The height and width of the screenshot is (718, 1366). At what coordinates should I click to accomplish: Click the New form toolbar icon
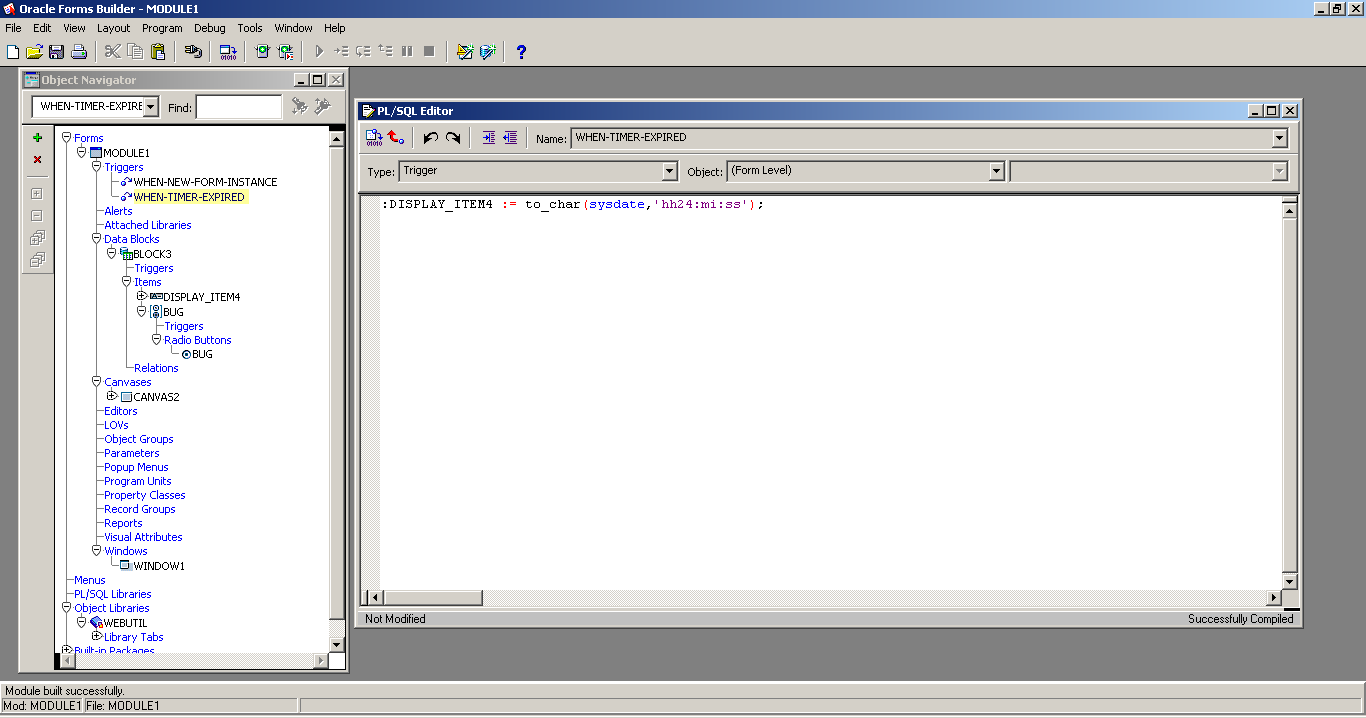[13, 52]
